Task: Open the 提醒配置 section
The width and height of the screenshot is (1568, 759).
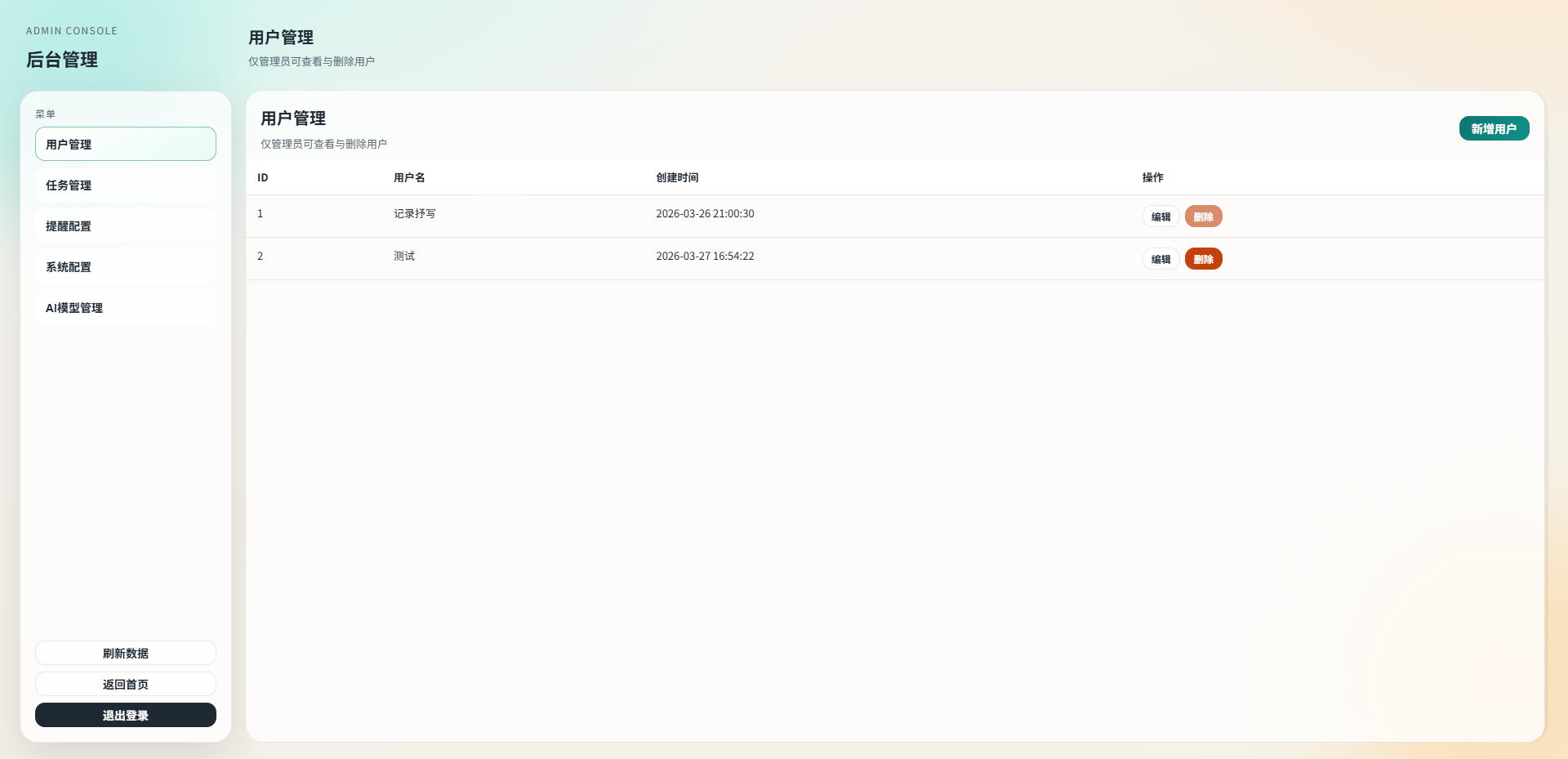Action: point(125,226)
